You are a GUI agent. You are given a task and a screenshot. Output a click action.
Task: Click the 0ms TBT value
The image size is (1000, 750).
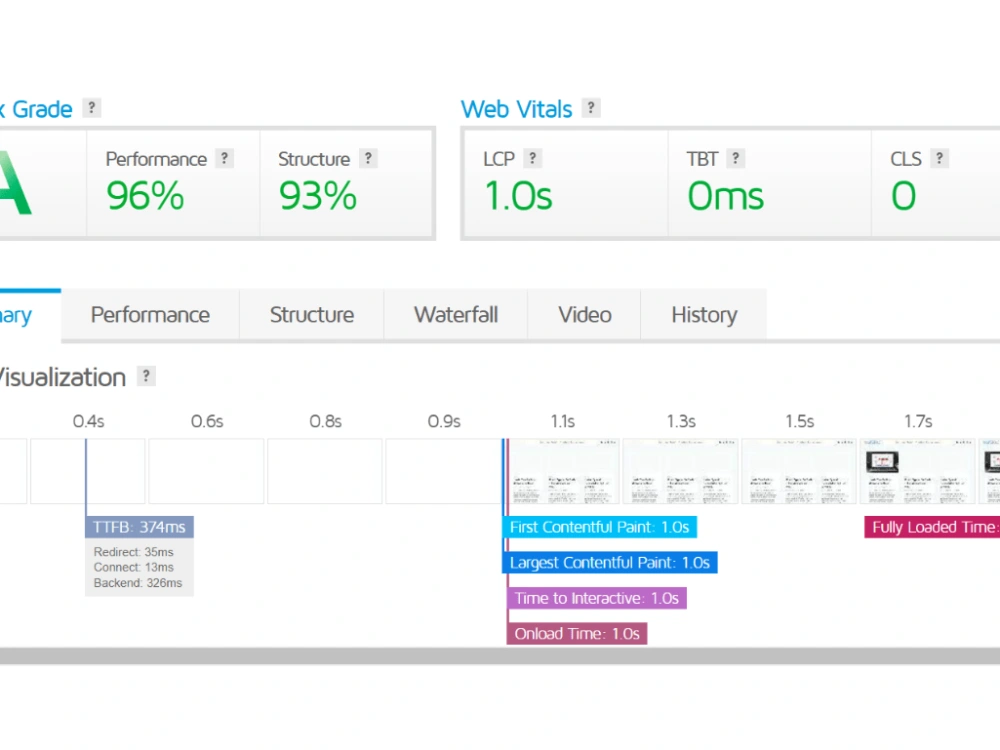(x=726, y=196)
